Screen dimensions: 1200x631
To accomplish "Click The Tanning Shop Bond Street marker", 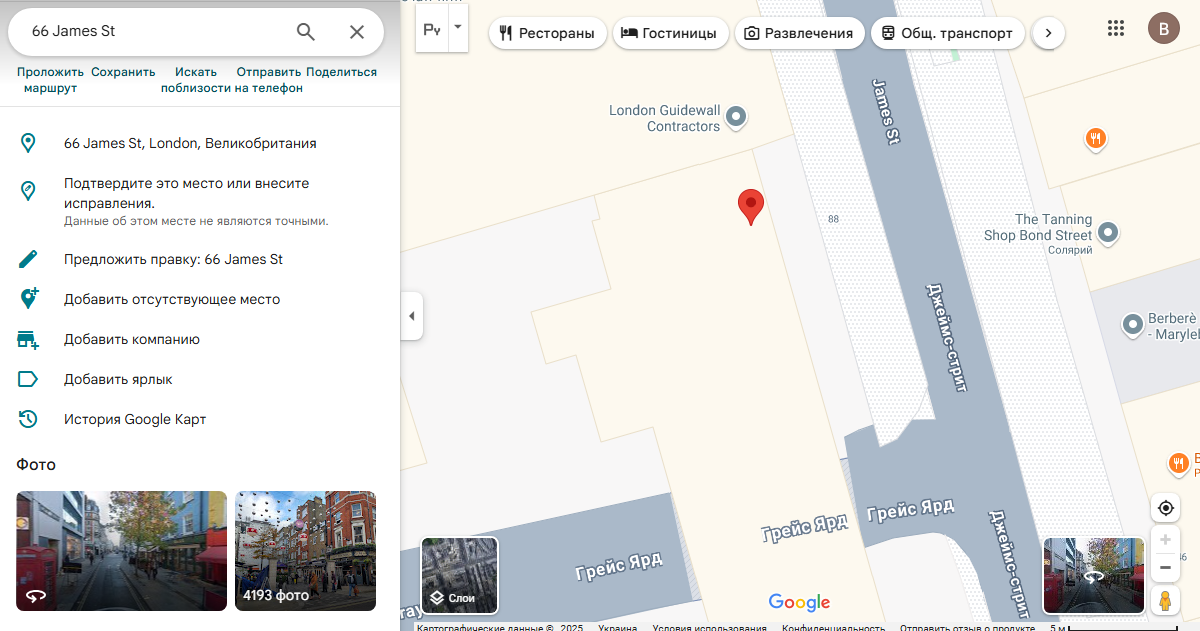I will click(x=1108, y=234).
